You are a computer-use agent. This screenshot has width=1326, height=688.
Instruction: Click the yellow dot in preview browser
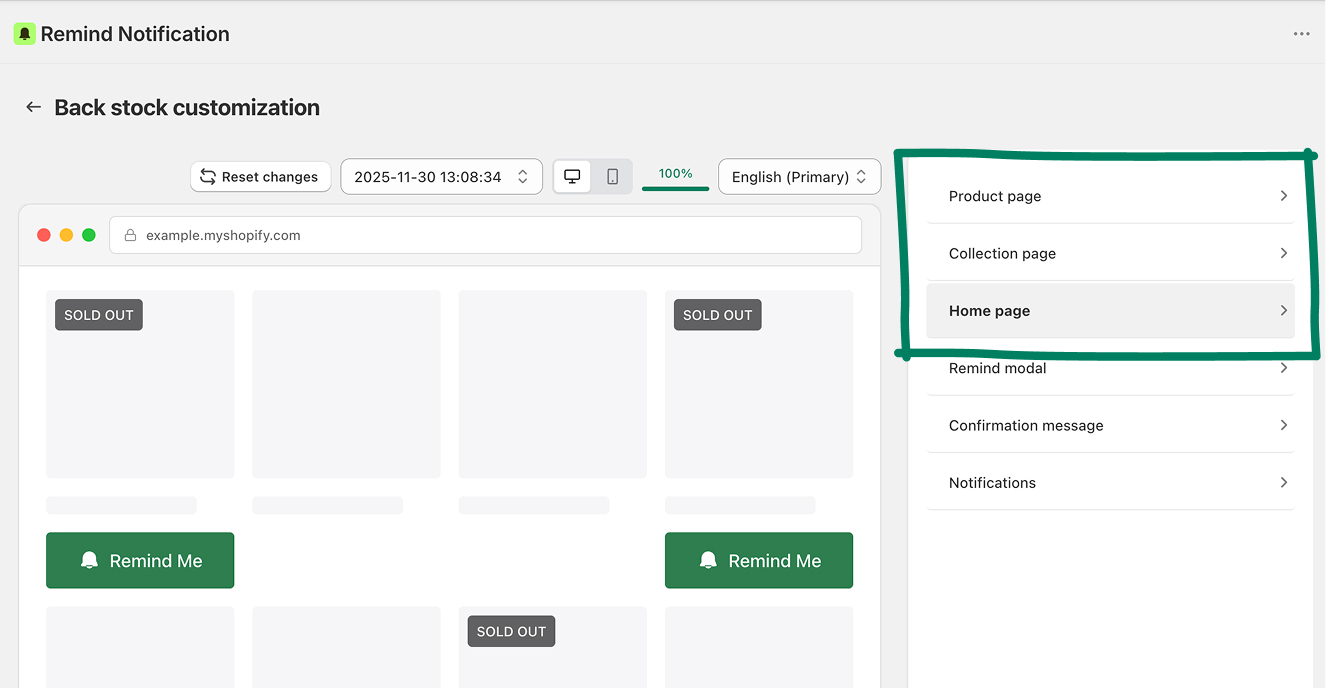(66, 235)
